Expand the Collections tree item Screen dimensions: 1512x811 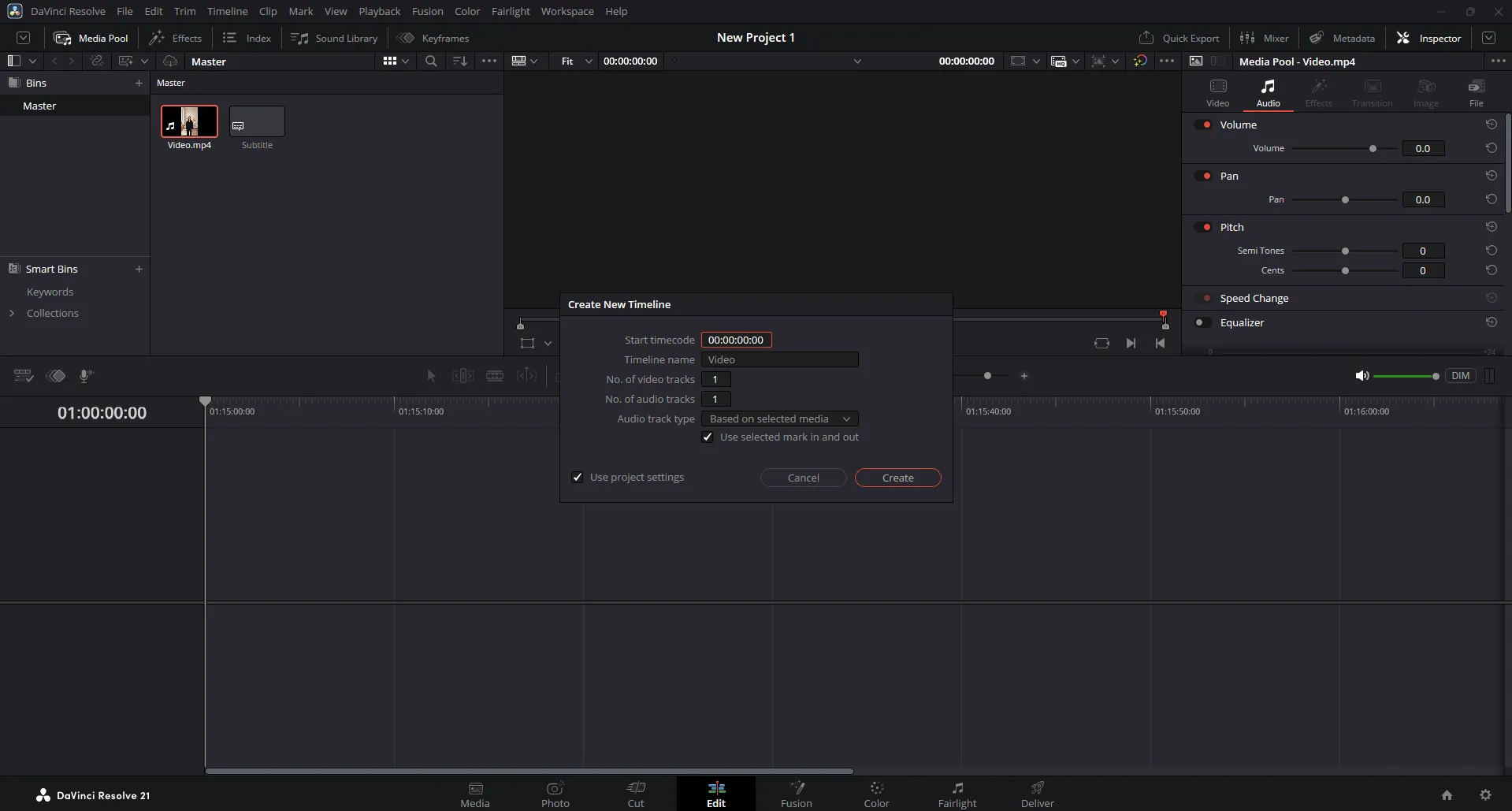(12, 313)
